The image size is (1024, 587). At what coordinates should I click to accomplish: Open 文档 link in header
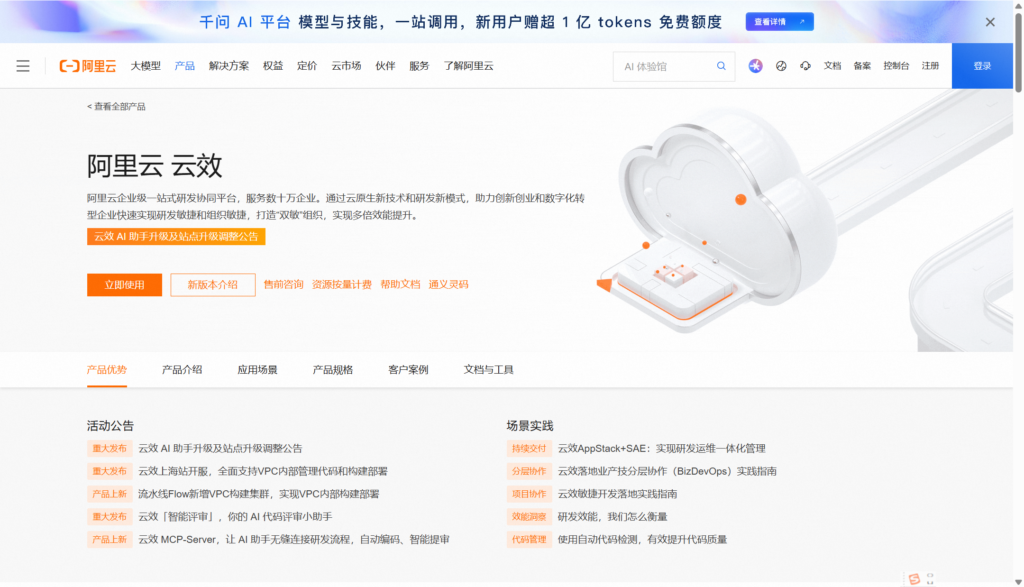[x=832, y=66]
